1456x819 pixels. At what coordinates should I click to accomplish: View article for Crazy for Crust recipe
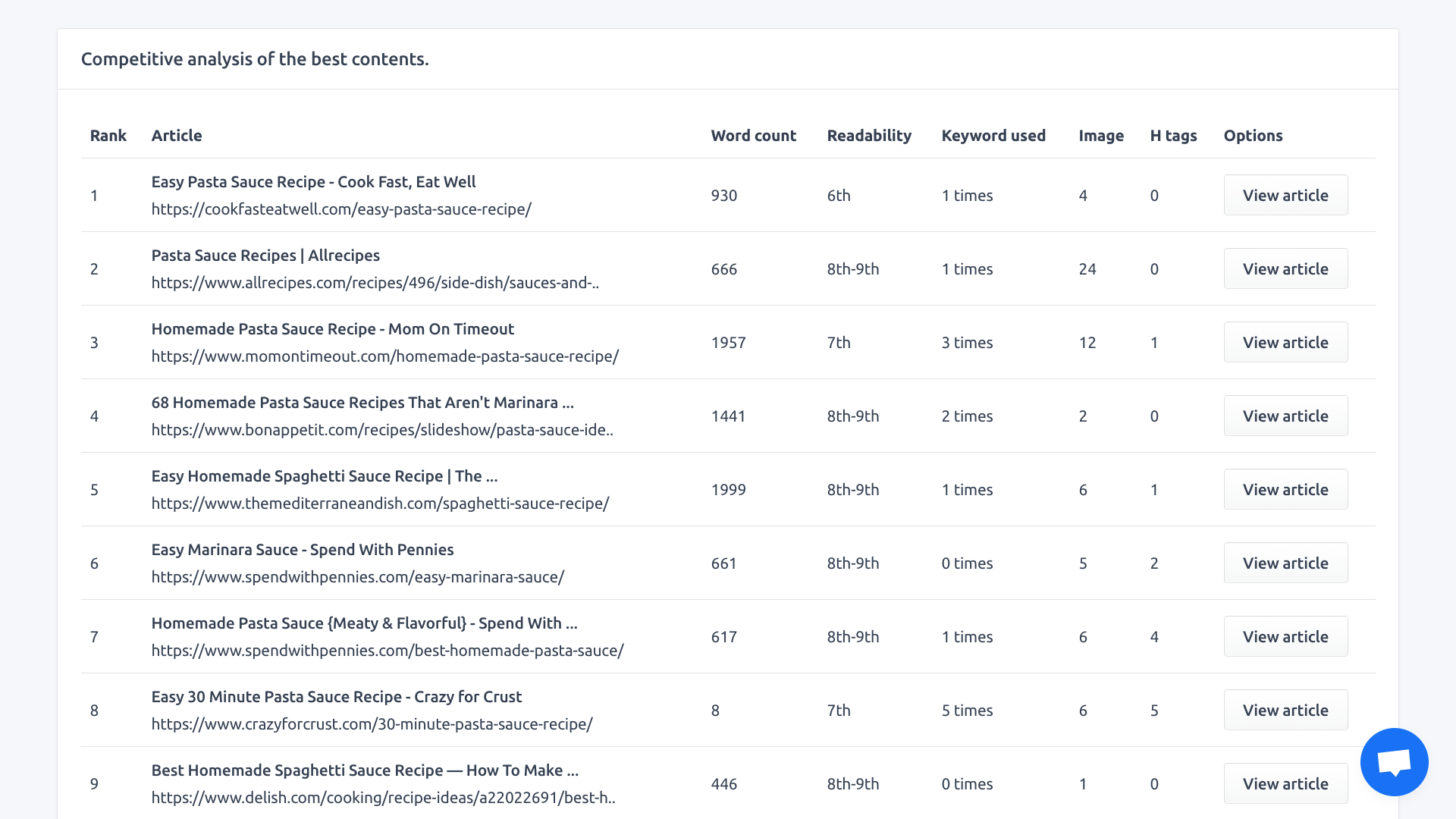click(x=1285, y=710)
